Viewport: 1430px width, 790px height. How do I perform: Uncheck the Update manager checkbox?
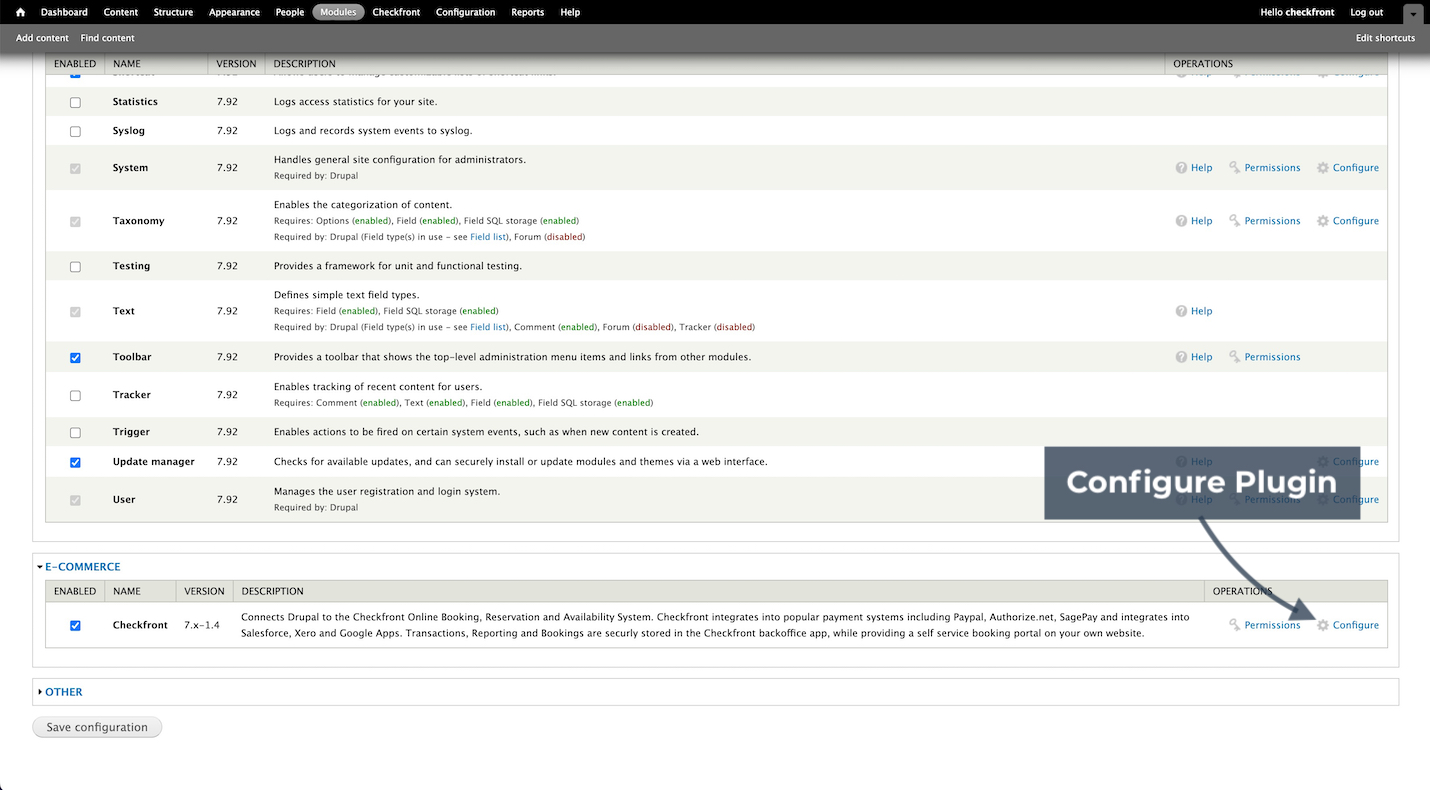75,462
